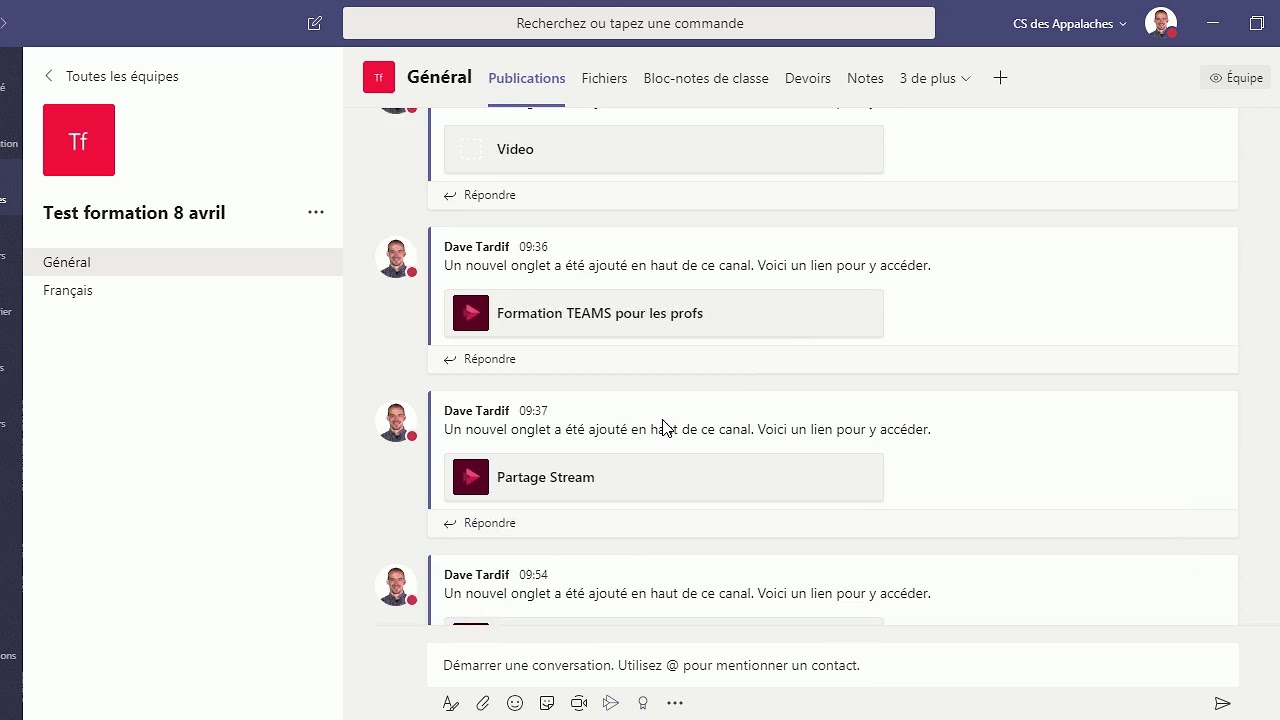Open Formation TEAMS pour les profs Stream icon
The height and width of the screenshot is (720, 1280).
(x=471, y=313)
